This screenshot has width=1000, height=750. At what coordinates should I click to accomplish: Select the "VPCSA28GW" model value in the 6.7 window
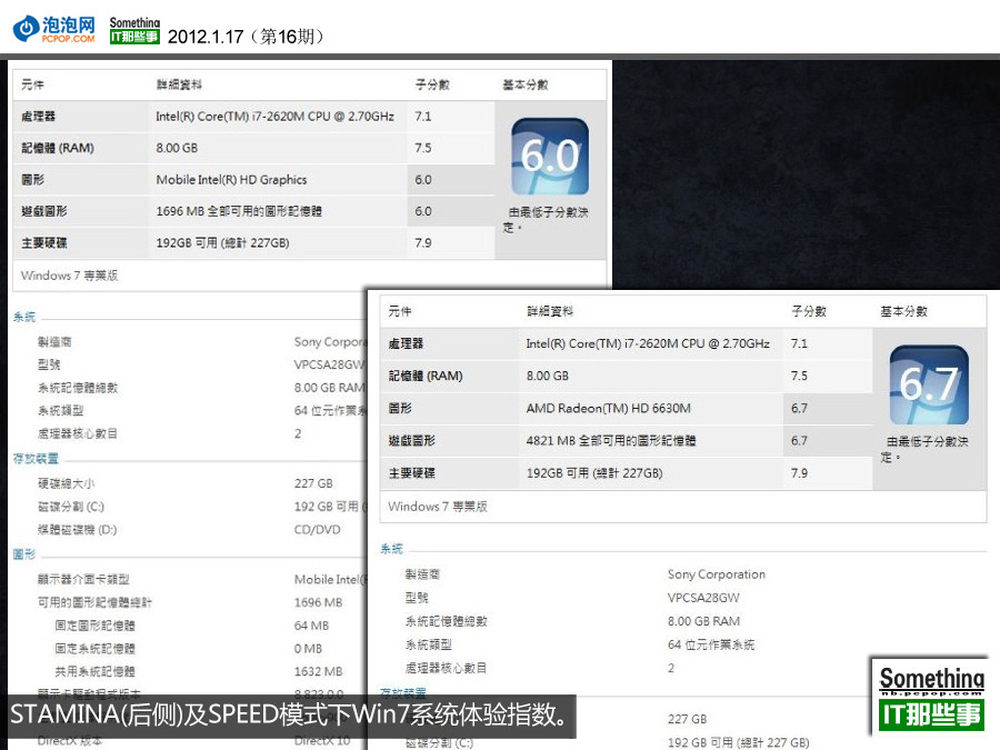(703, 598)
